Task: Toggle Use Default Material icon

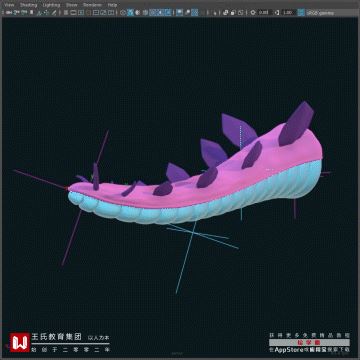Action: [x=138, y=13]
